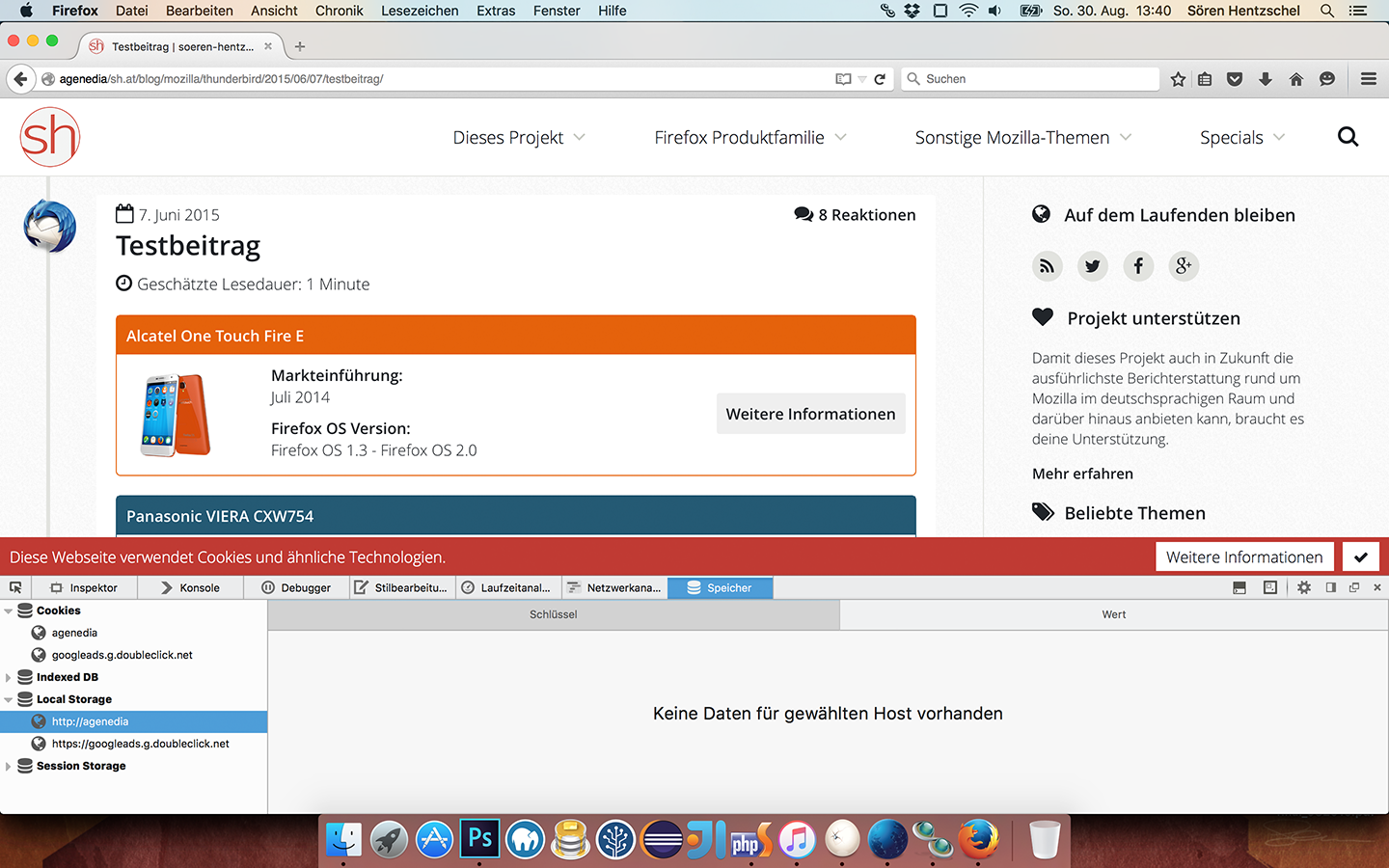
Task: Open reader view from the address bar
Action: point(843,79)
